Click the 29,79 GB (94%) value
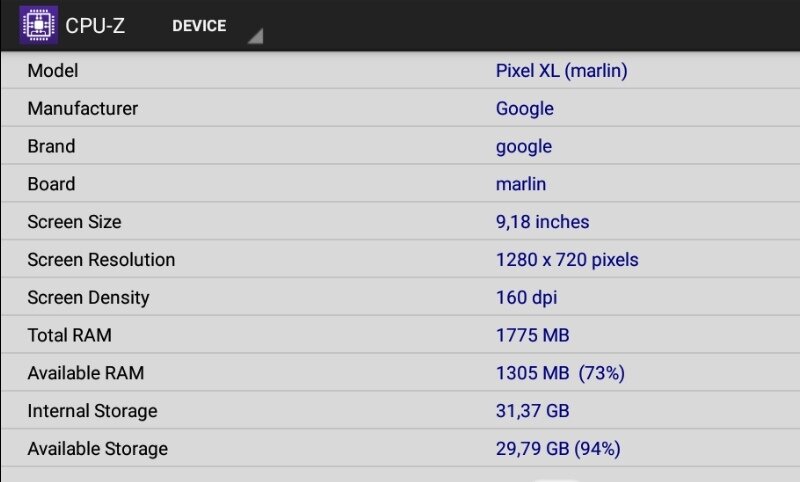 [558, 449]
